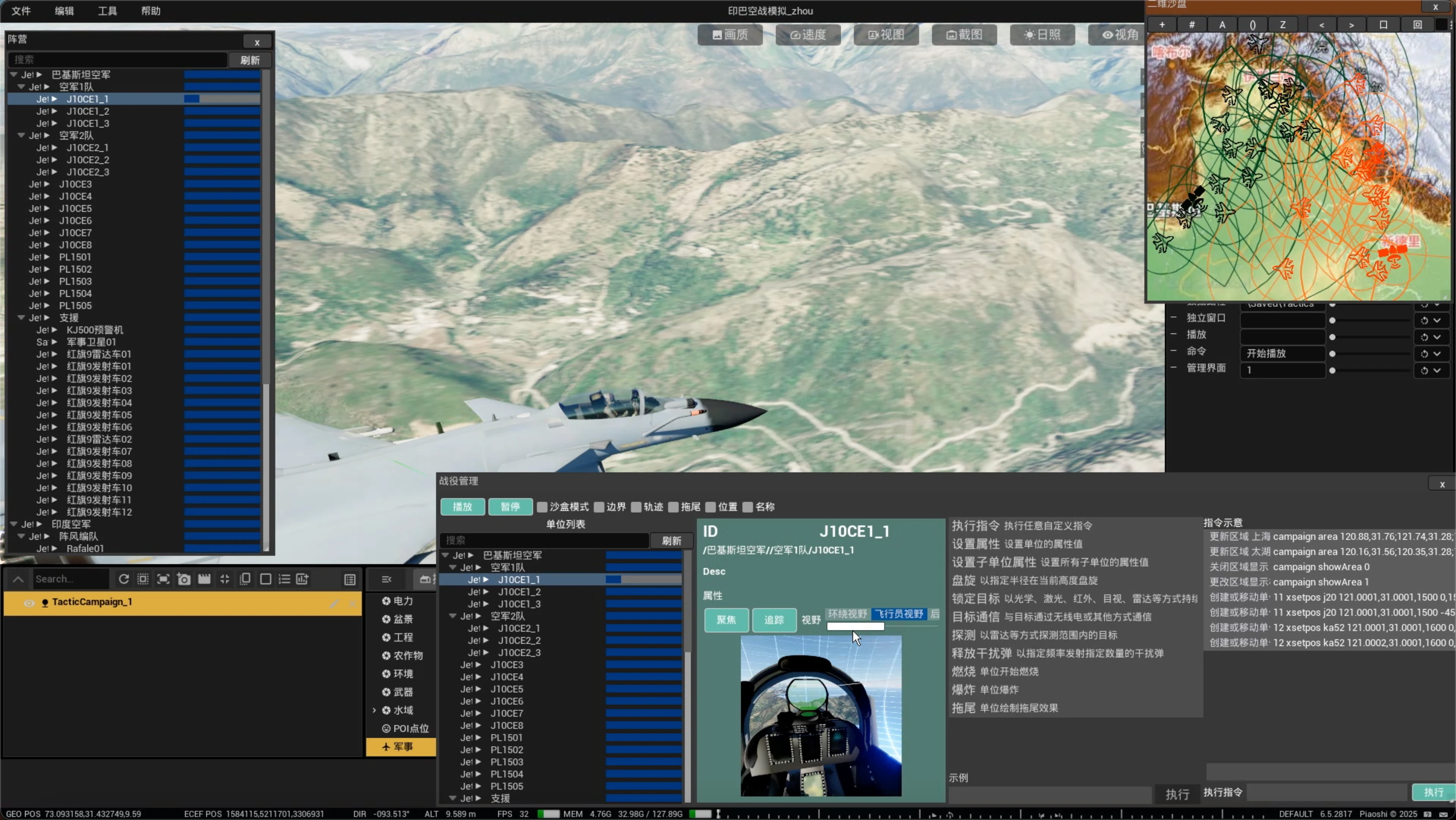Image resolution: width=1456 pixels, height=820 pixels.
Task: Click the clapperboard movie icon
Action: pyautogui.click(x=204, y=579)
